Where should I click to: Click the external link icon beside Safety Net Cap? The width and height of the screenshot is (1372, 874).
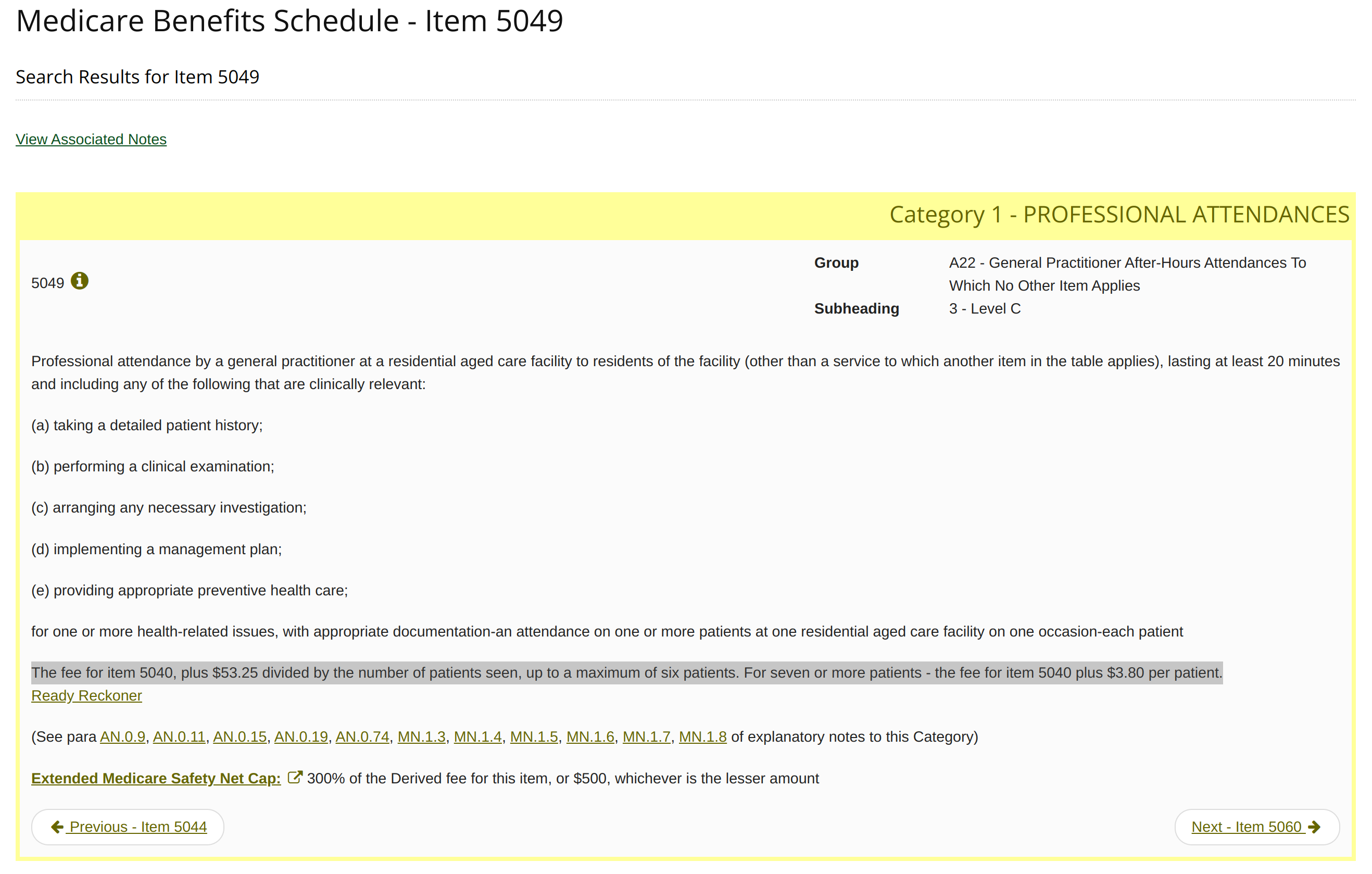pyautogui.click(x=294, y=778)
